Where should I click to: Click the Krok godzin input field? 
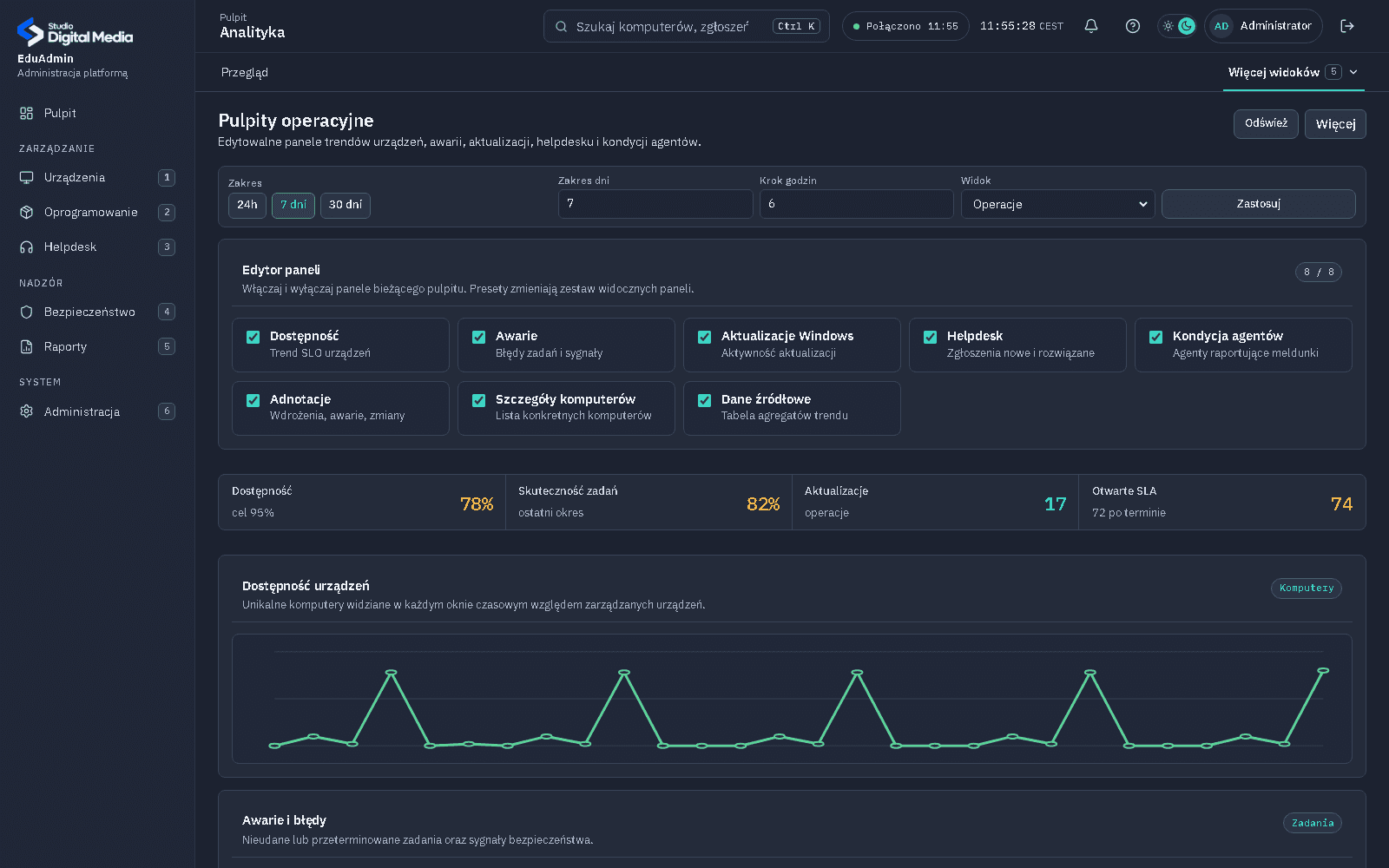tap(856, 204)
